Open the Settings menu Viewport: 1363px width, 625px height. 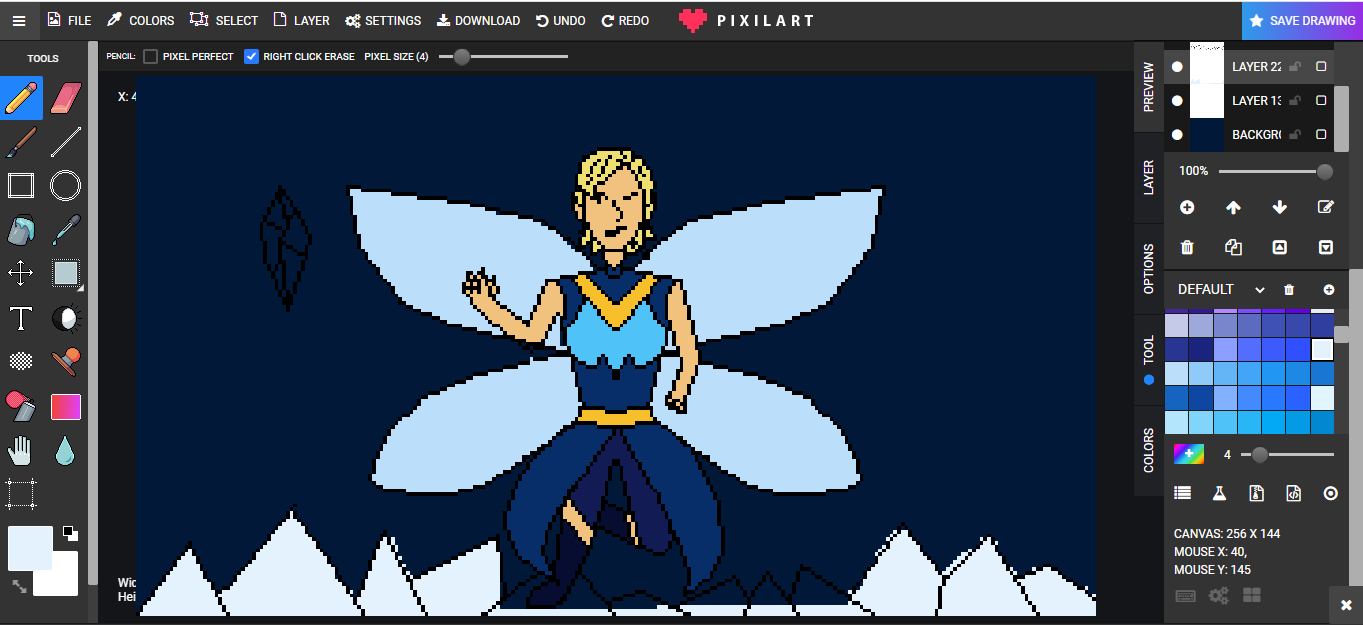pos(383,20)
